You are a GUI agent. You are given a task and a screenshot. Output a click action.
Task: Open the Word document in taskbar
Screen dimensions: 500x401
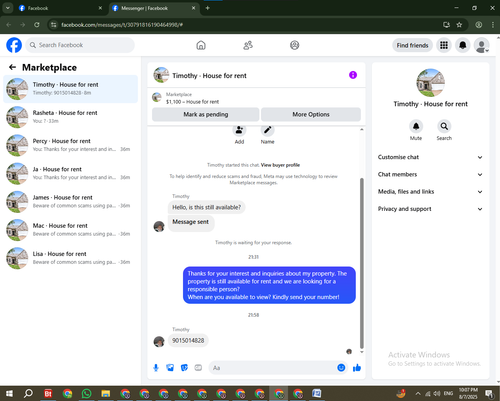coord(316,393)
